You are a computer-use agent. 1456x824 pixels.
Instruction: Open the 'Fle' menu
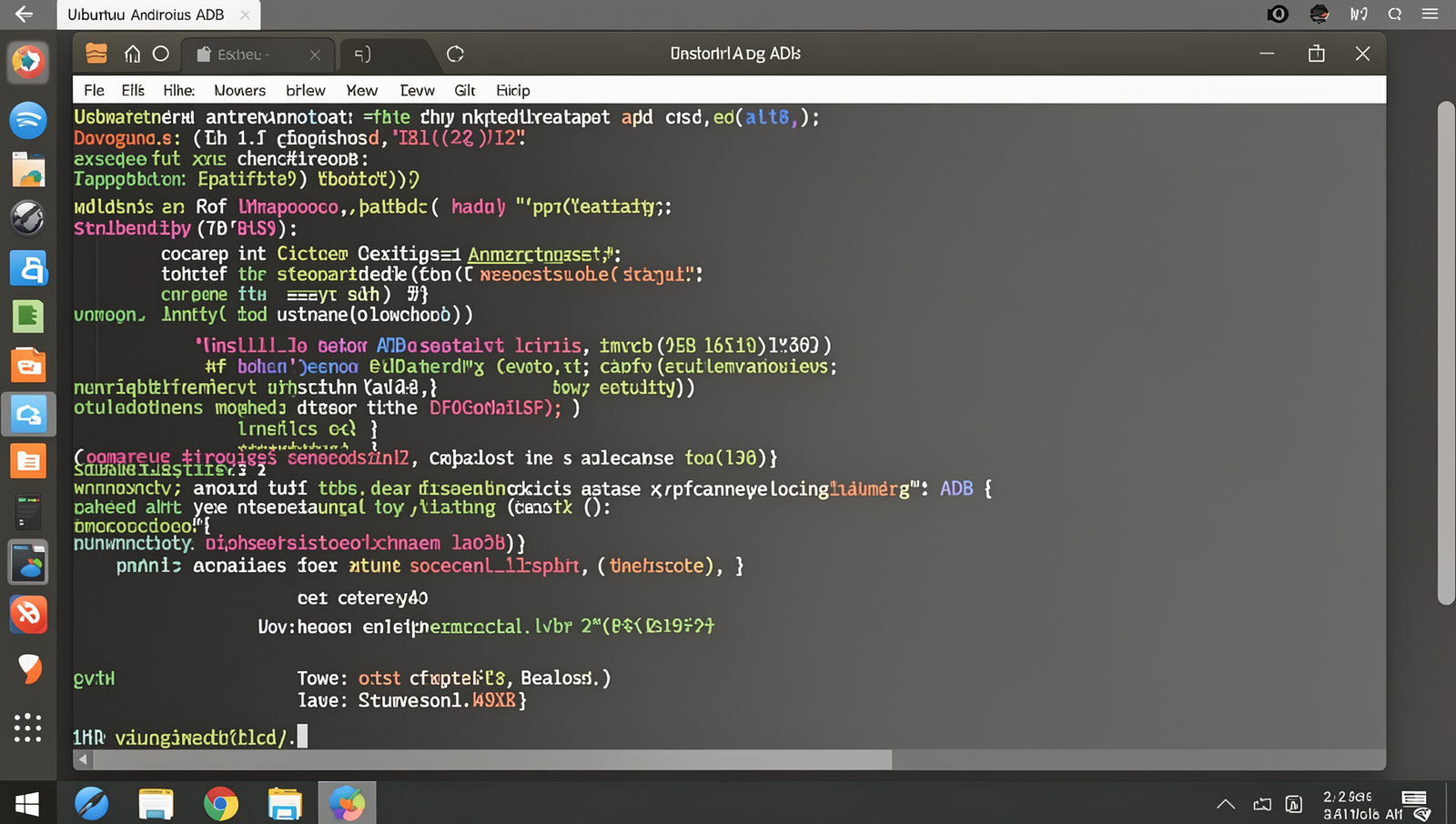[94, 90]
